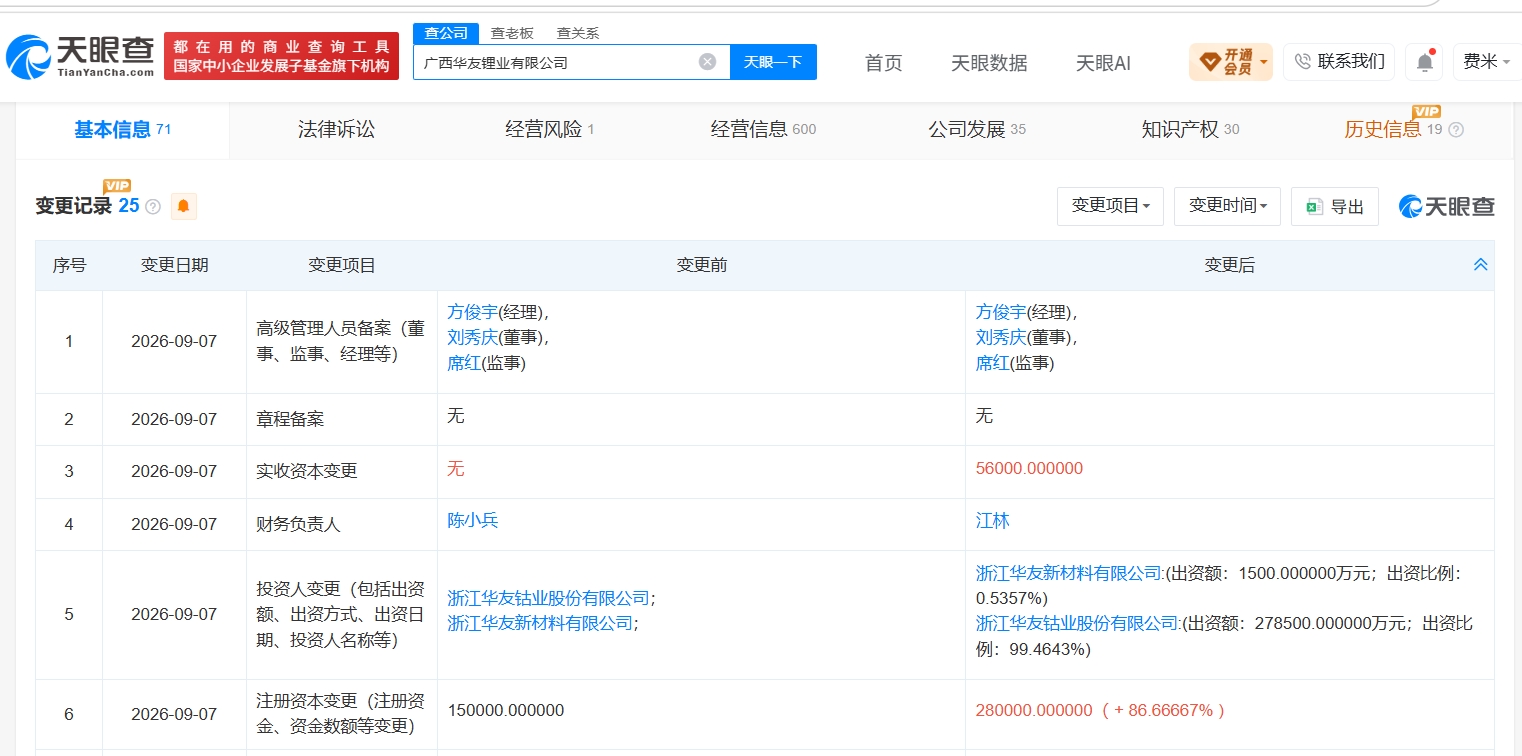Click the orange monitoring bell beside 变更记录
Screen dimensions: 1522x756
184,207
